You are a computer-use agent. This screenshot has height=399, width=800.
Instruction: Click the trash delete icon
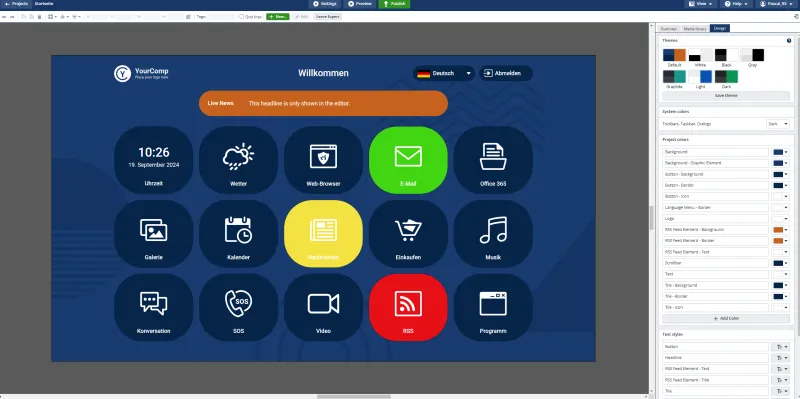(x=39, y=17)
